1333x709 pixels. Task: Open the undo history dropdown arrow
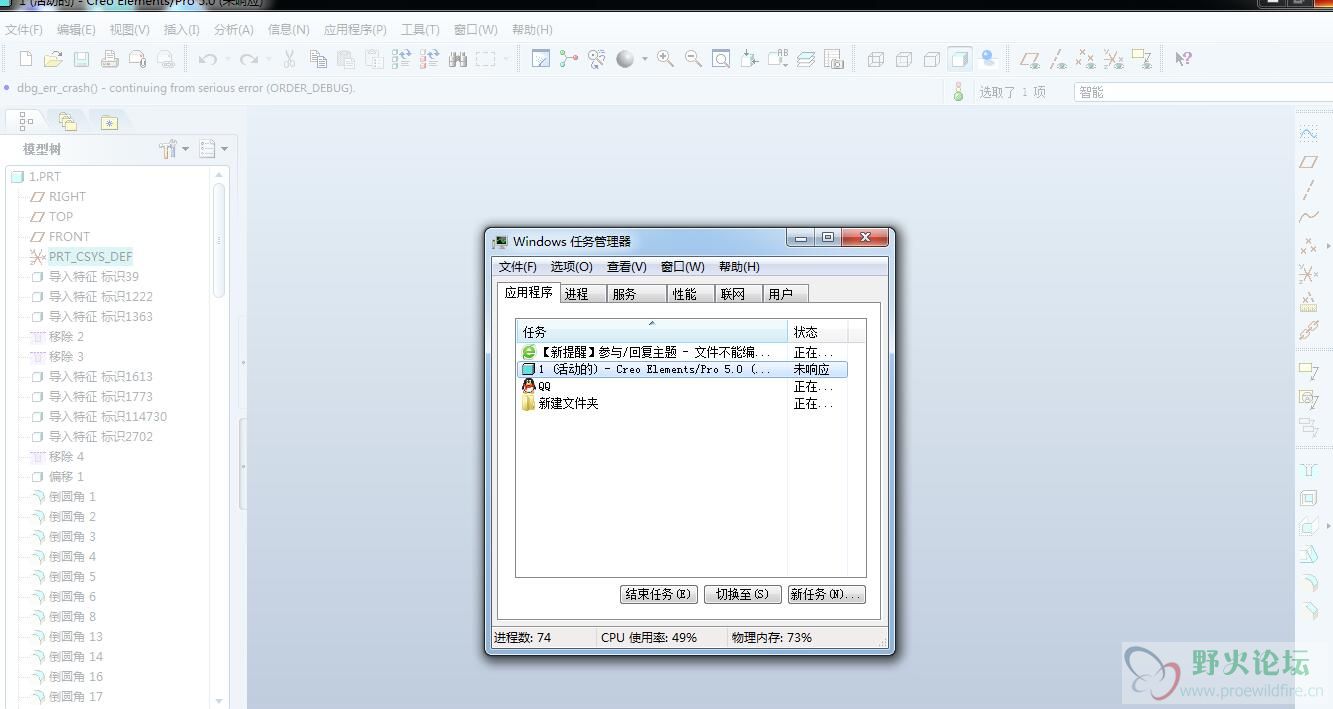pyautogui.click(x=228, y=59)
